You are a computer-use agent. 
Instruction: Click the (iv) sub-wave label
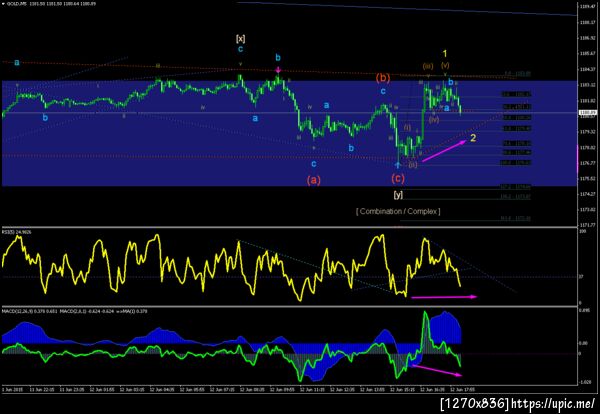point(434,119)
